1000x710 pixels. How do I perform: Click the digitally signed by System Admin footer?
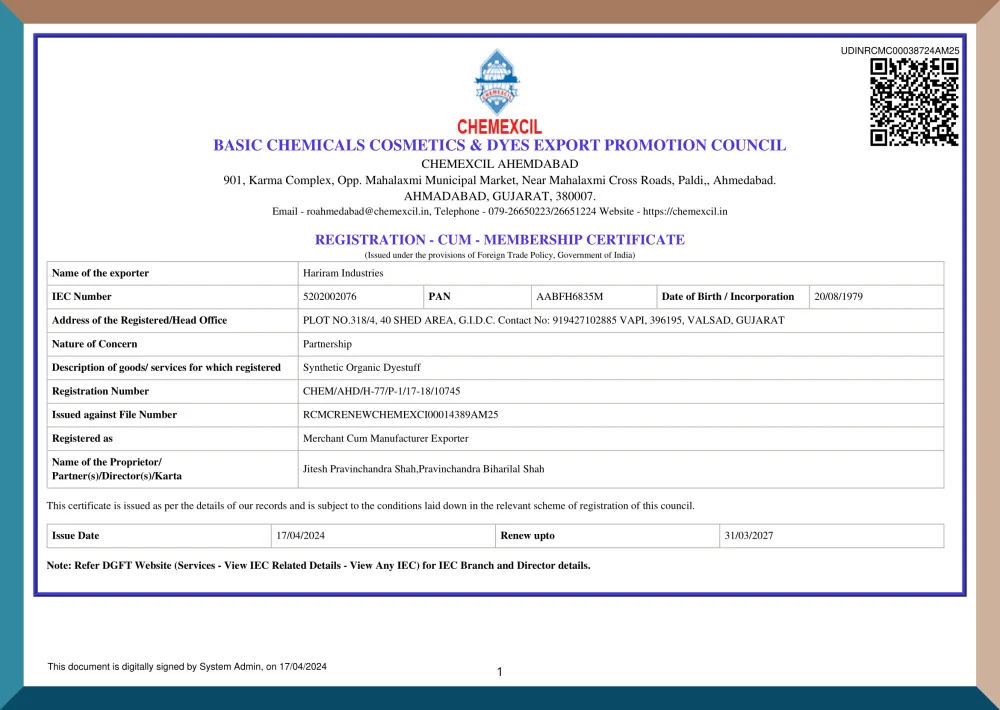coord(187,667)
